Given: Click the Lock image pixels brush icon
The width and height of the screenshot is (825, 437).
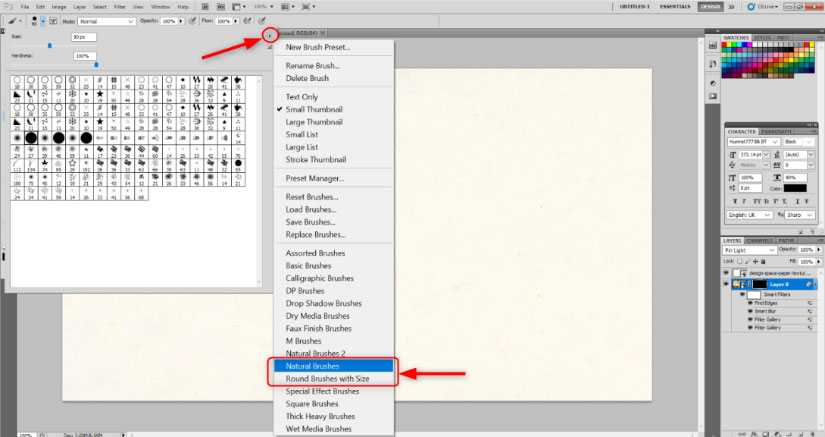Looking at the screenshot, I should [x=748, y=261].
